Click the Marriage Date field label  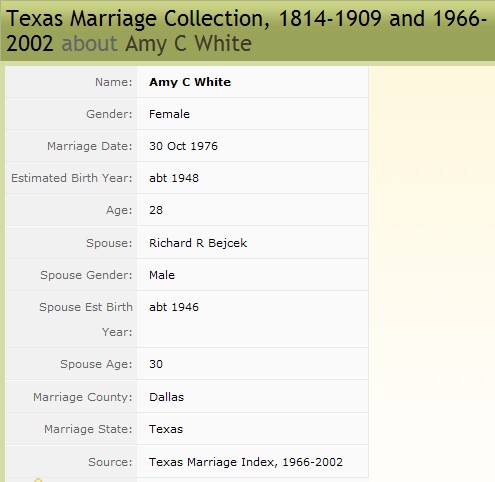coord(90,146)
